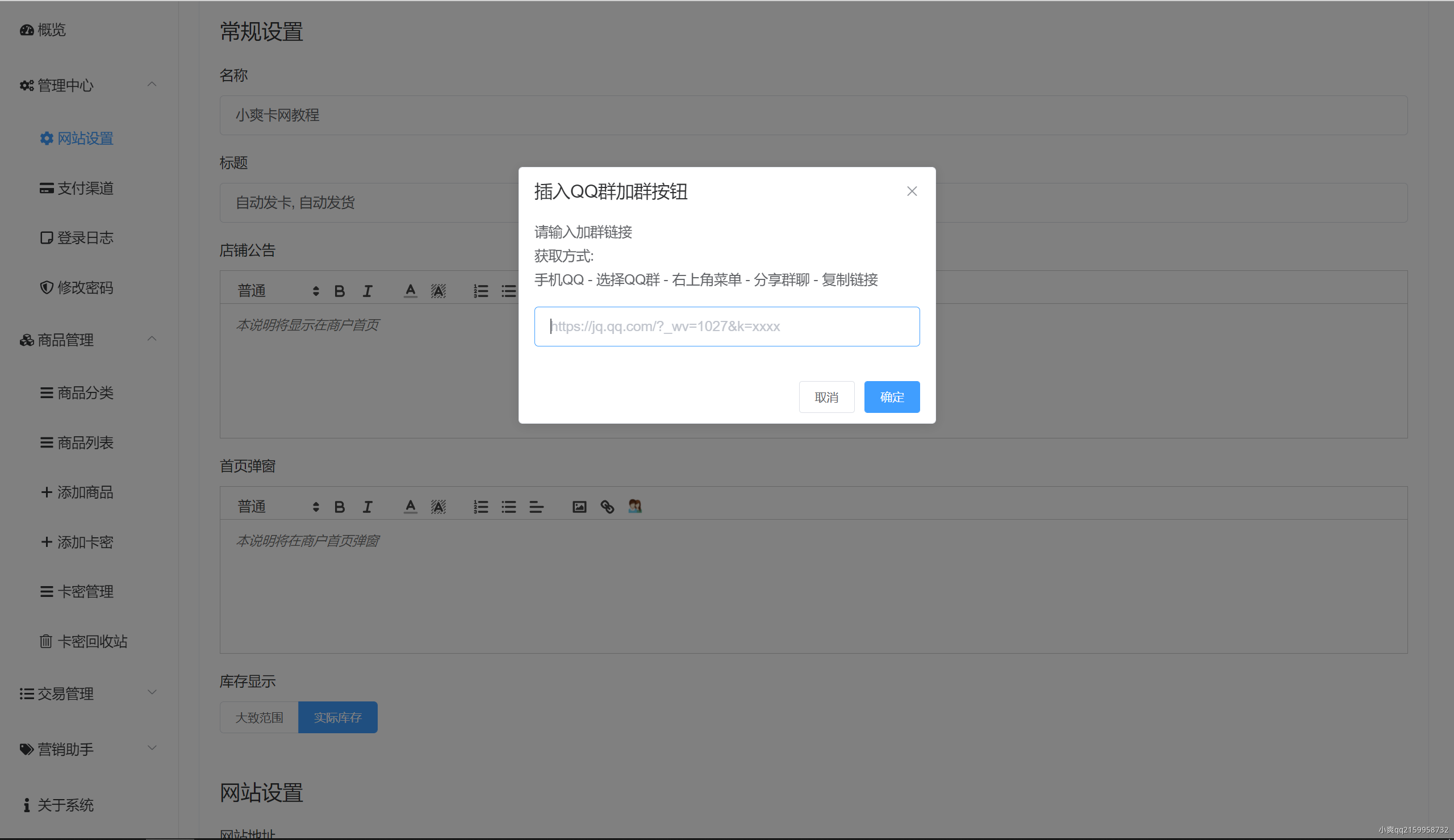The height and width of the screenshot is (840, 1454).
Task: Open background color picker in 店铺公告 editor
Action: pos(438,291)
